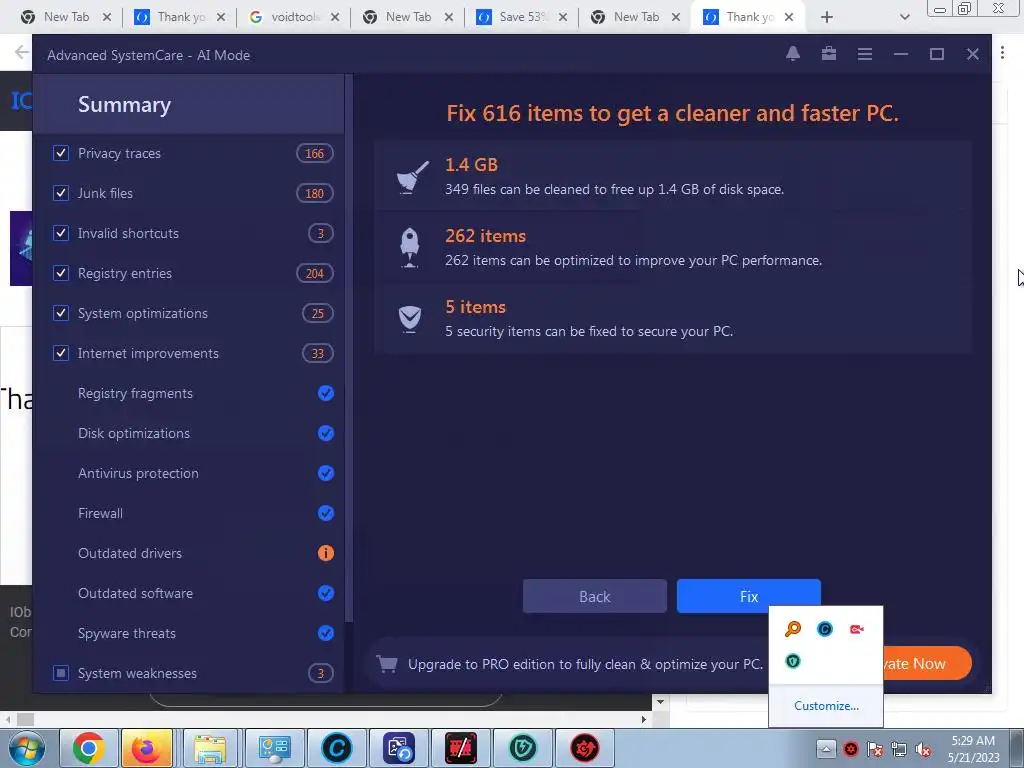Click the network tray icon
This screenshot has width=1024, height=768.
pyautogui.click(x=899, y=749)
